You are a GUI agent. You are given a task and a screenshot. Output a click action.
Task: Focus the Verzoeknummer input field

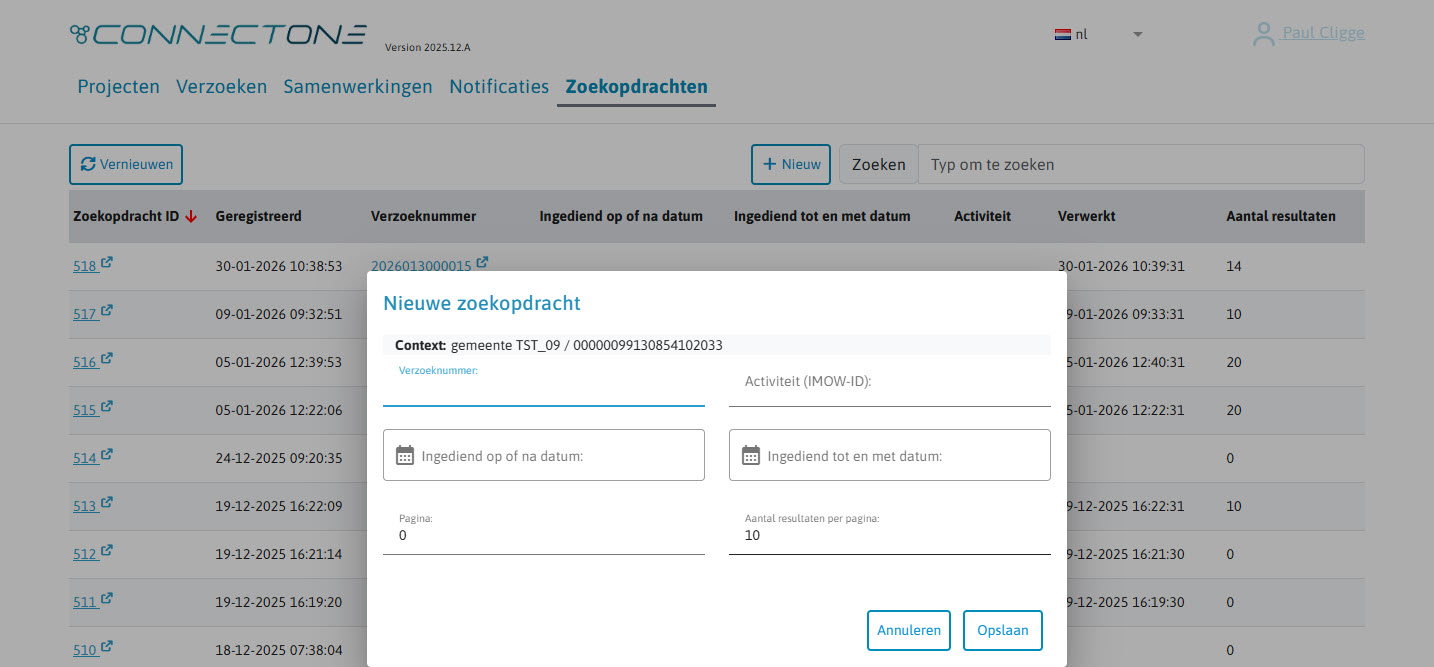[x=544, y=395]
